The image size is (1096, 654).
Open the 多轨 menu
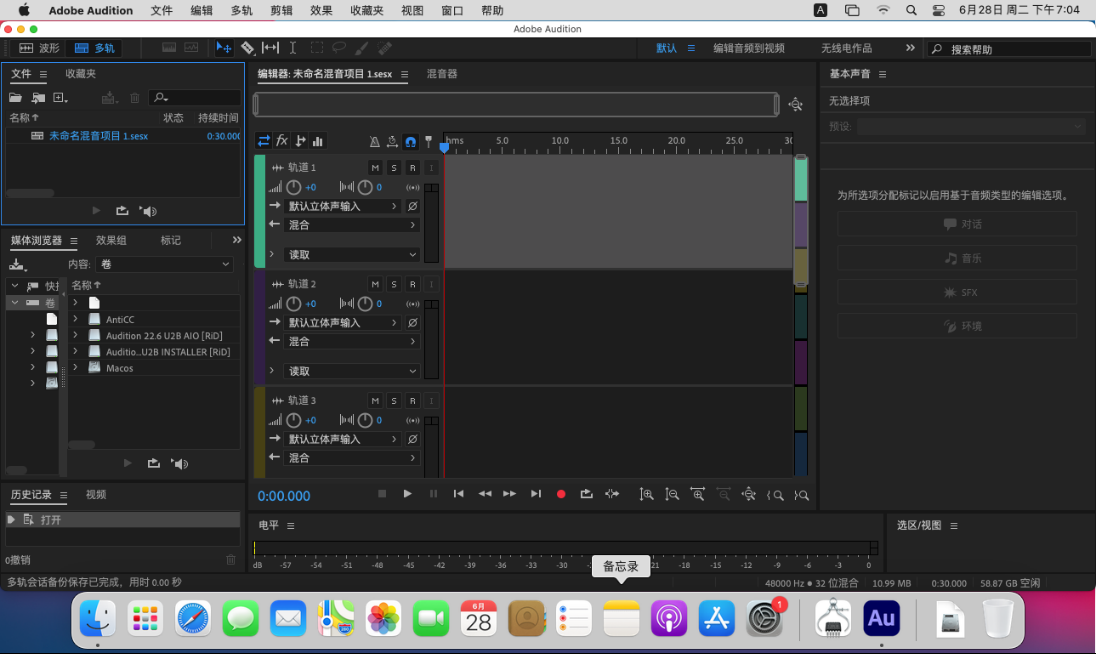241,10
